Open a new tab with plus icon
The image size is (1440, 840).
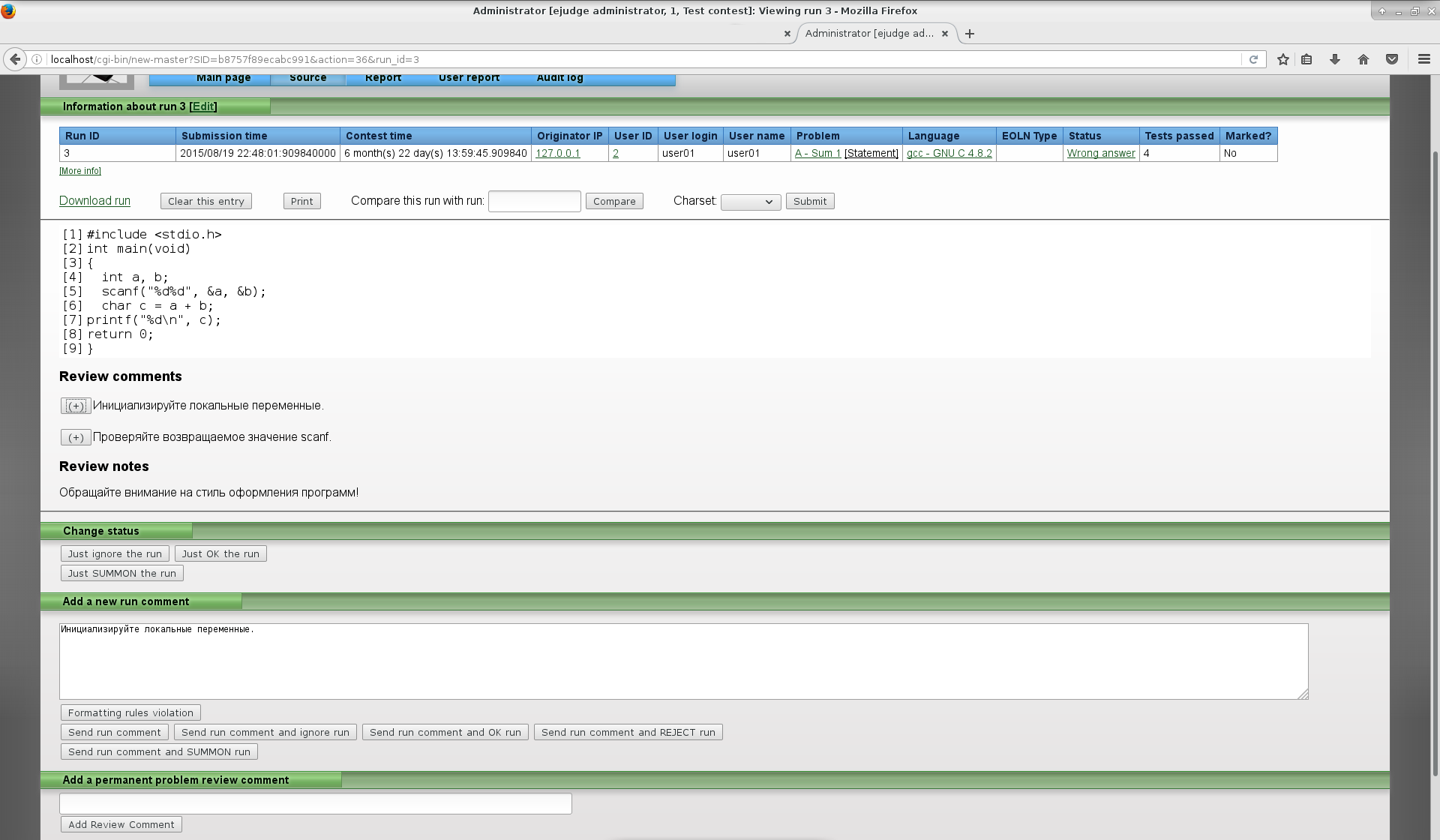[970, 34]
